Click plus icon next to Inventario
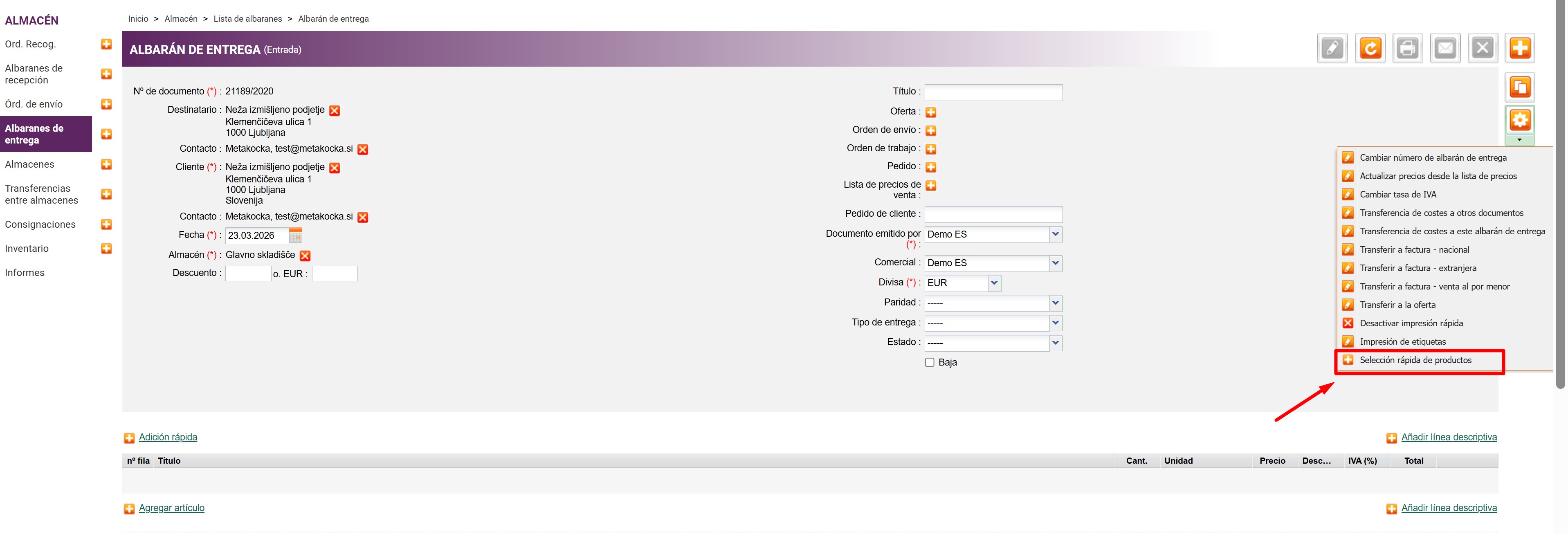1568x534 pixels. point(106,249)
